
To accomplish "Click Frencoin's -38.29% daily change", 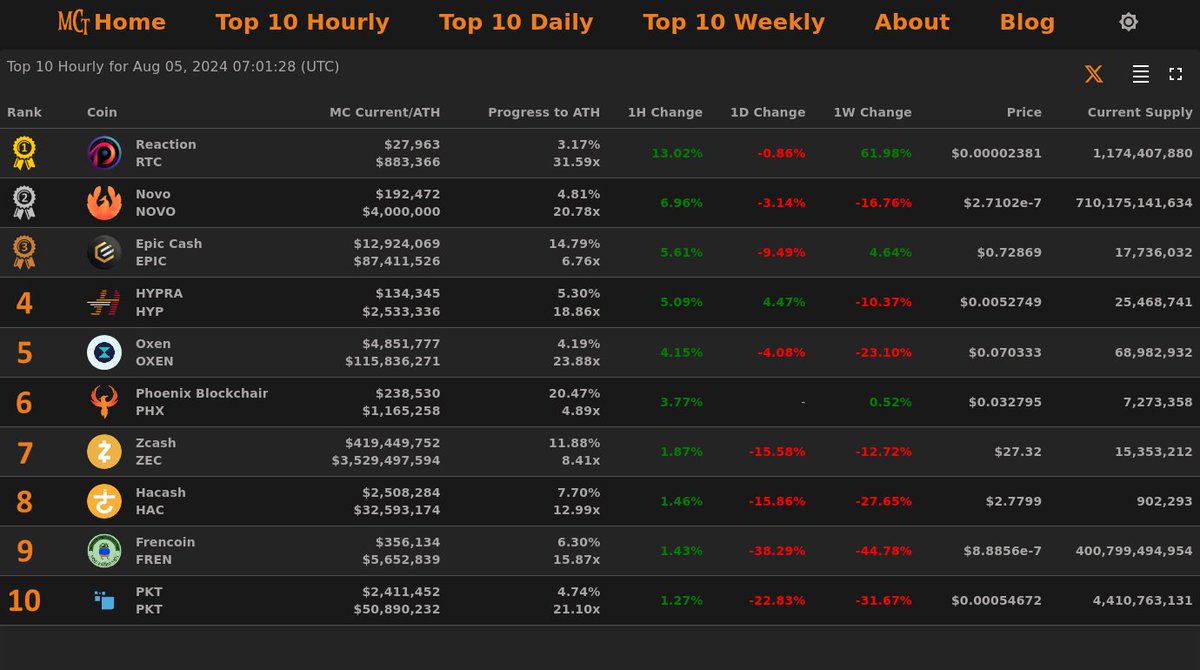I will (x=777, y=551).
